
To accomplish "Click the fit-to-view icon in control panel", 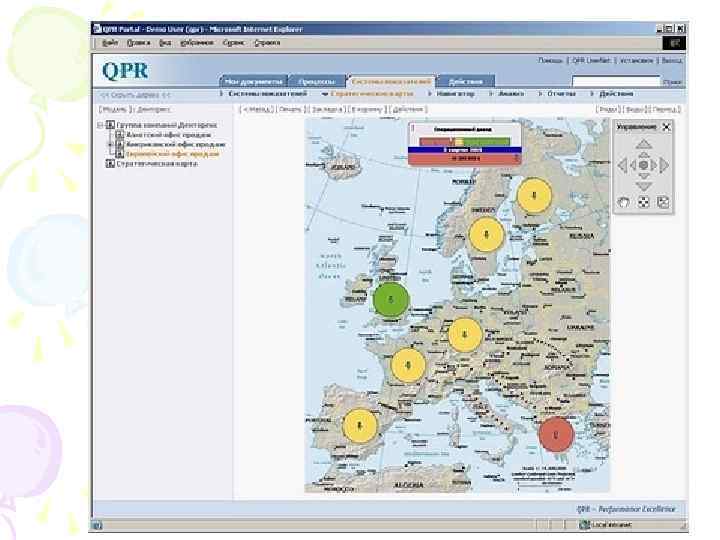I will pos(643,202).
